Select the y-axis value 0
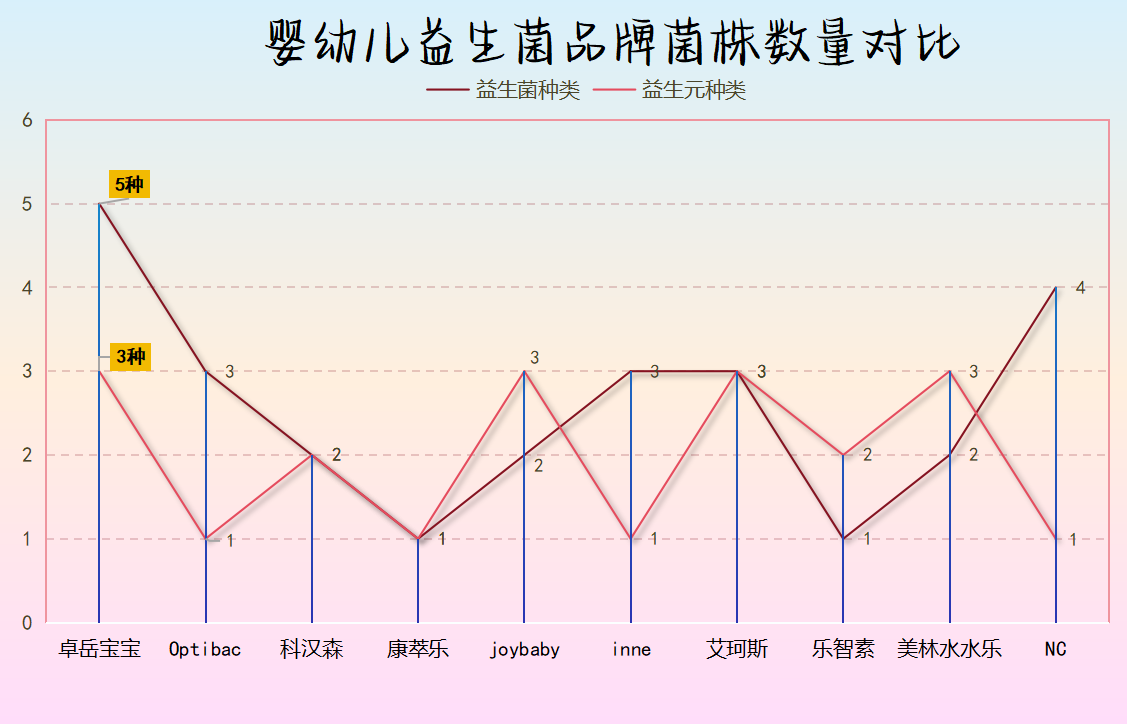The width and height of the screenshot is (1127, 724). coord(27,623)
